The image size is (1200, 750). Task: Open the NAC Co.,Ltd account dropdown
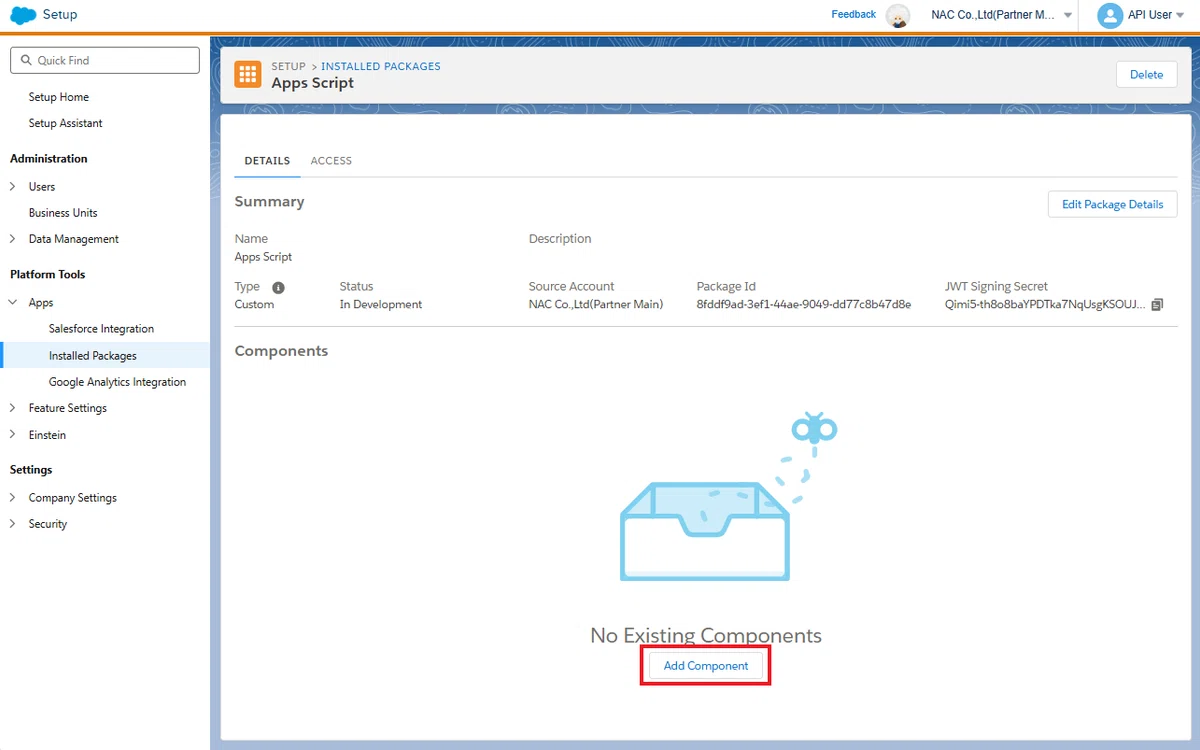pos(1002,15)
